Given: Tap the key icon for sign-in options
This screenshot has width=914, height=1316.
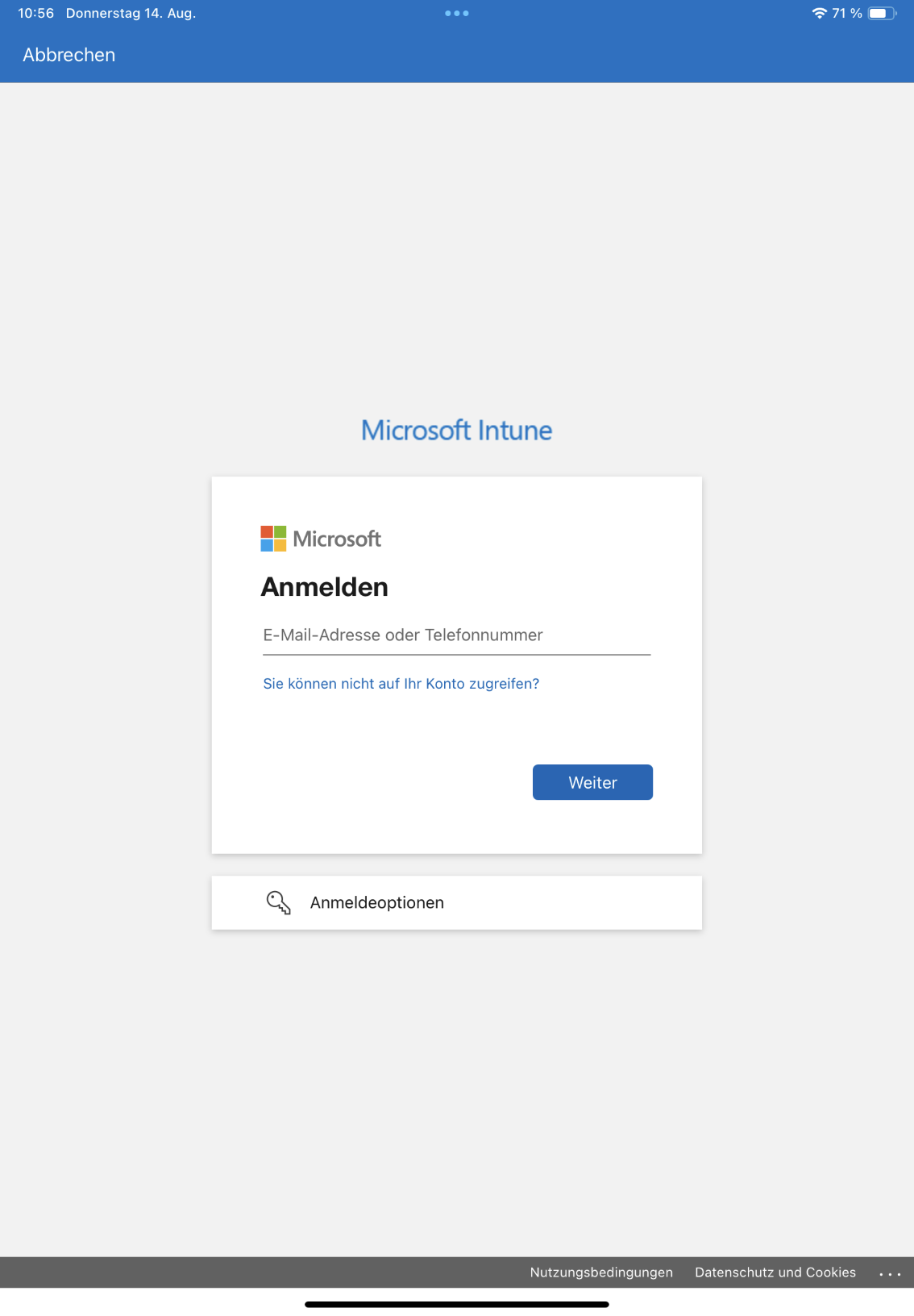Looking at the screenshot, I should [278, 902].
